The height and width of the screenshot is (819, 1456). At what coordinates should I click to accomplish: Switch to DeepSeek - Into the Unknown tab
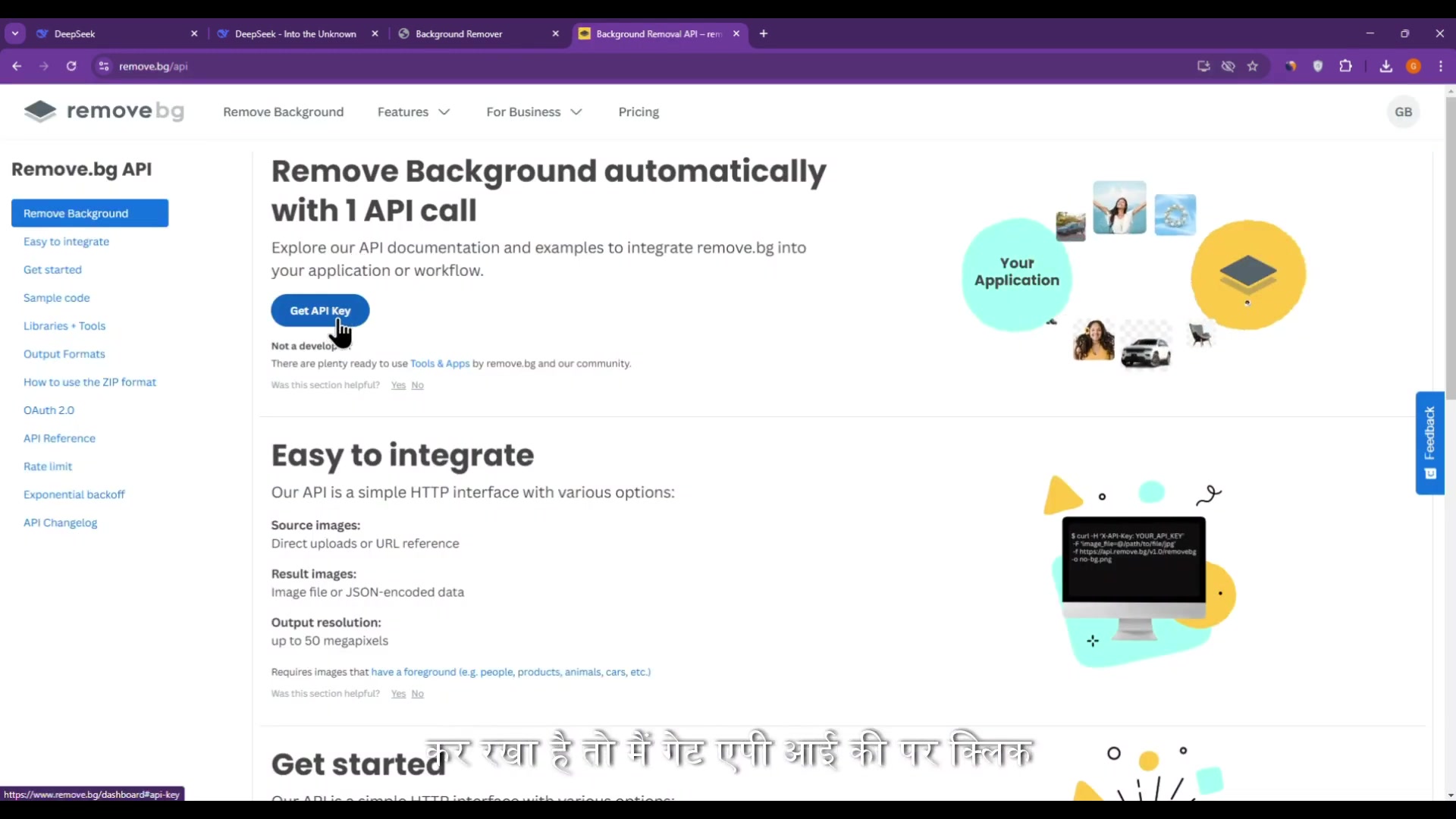(x=296, y=33)
